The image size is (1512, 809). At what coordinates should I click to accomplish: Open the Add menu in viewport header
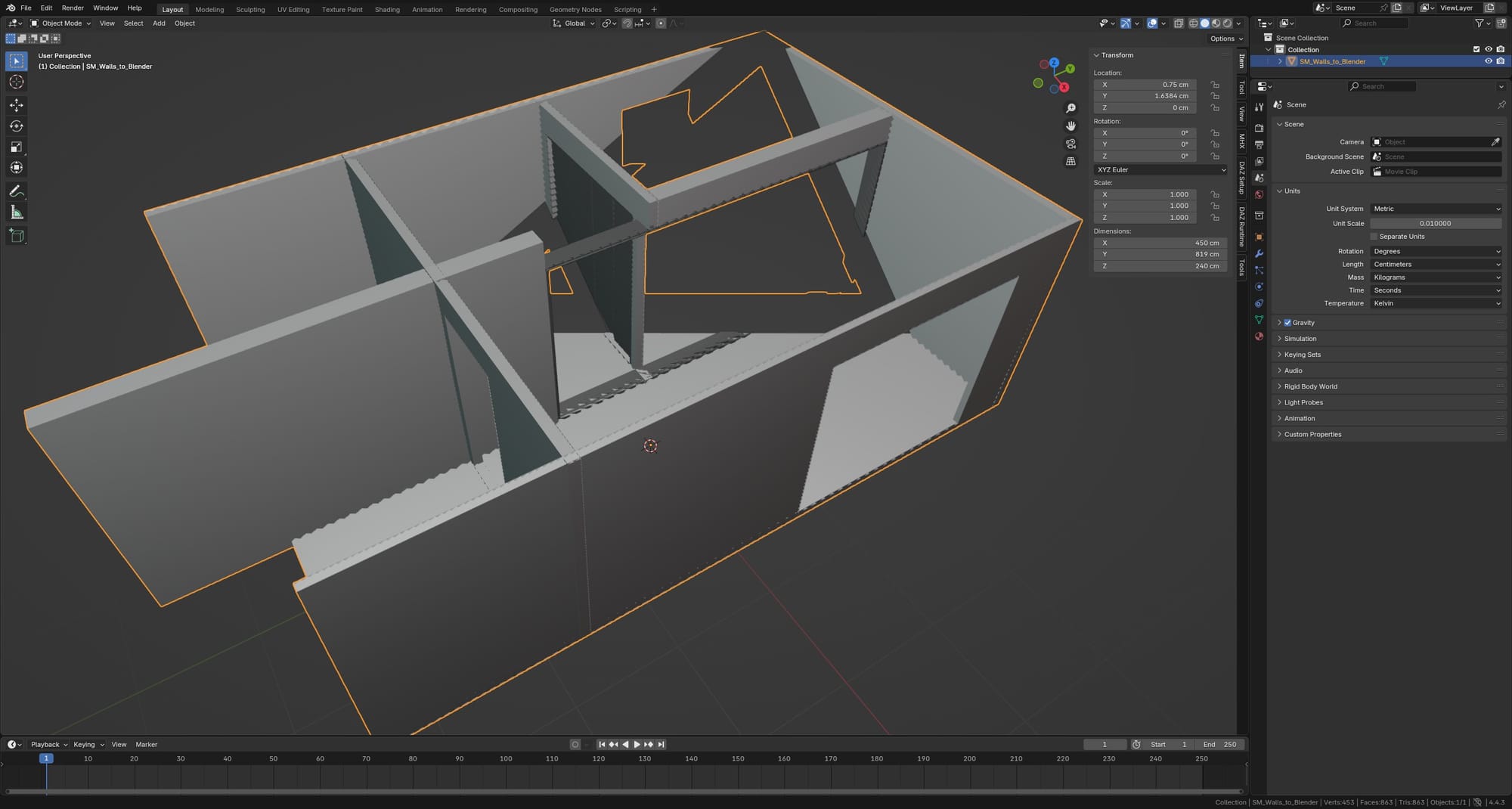(x=159, y=23)
